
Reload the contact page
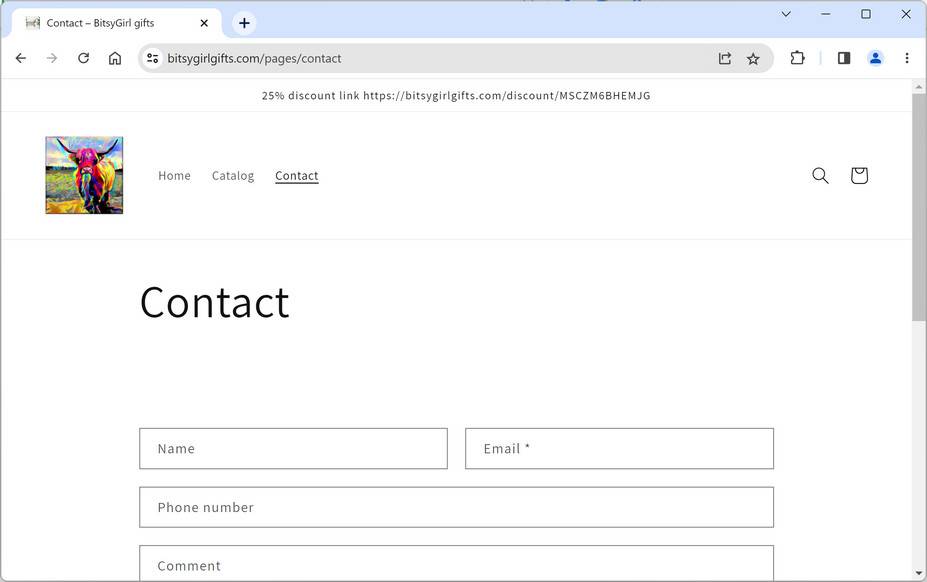point(84,59)
